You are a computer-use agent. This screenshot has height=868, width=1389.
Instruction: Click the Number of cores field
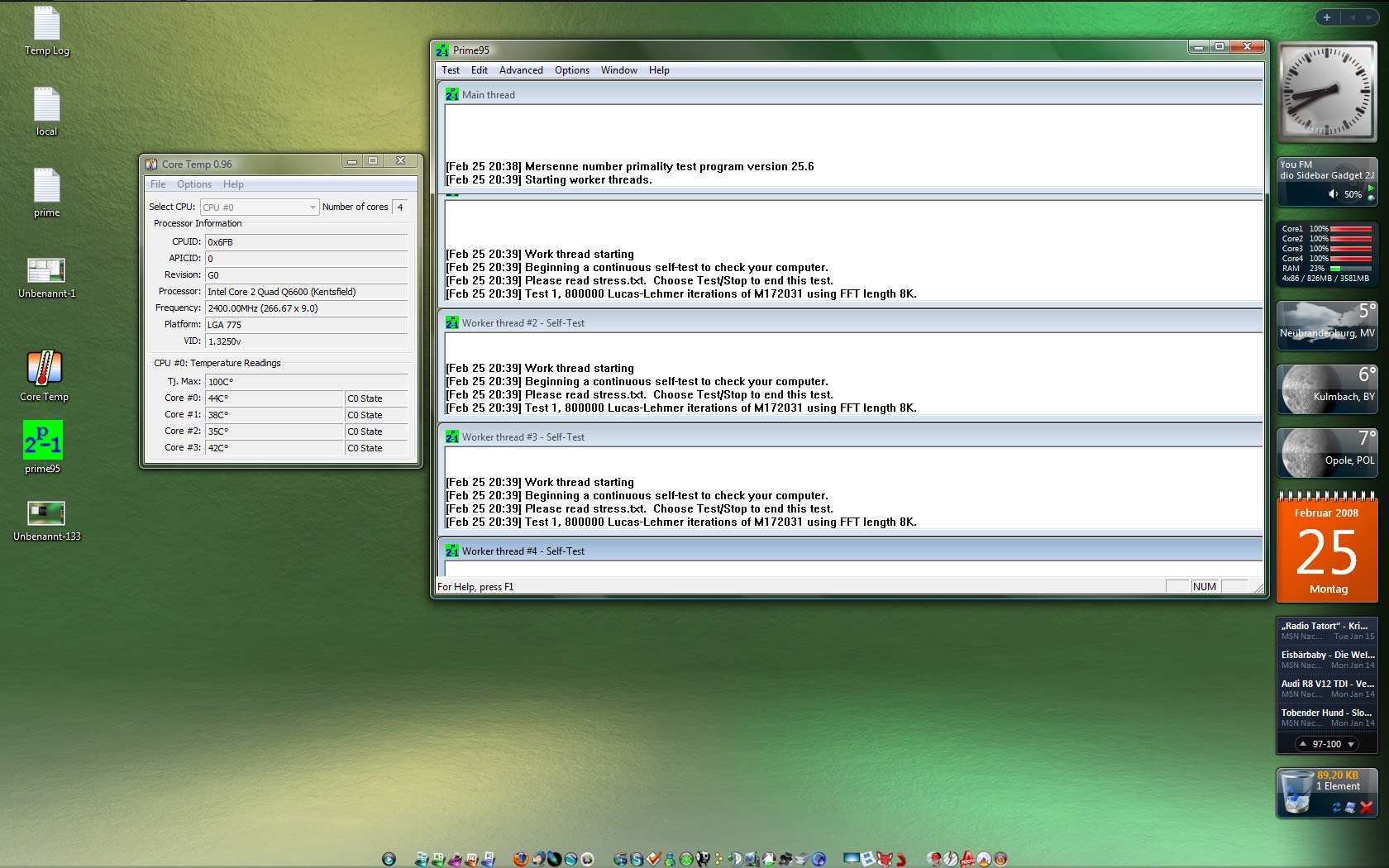coord(400,207)
